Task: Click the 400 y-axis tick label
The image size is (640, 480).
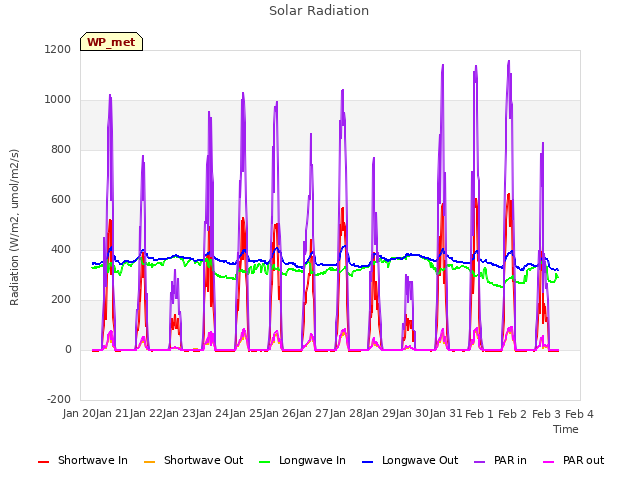Action: coord(61,249)
